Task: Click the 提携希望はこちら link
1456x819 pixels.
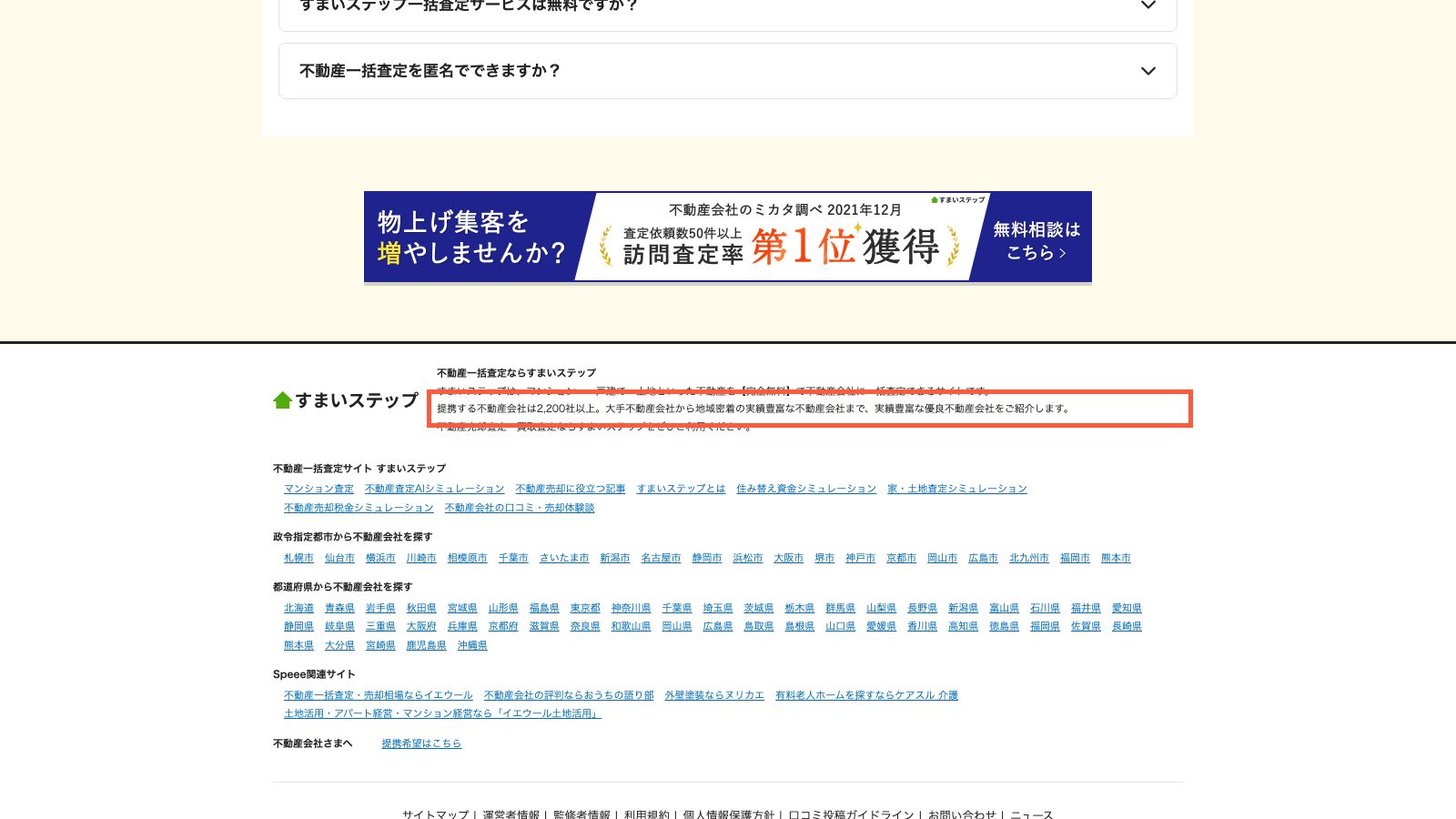Action: pyautogui.click(x=421, y=743)
